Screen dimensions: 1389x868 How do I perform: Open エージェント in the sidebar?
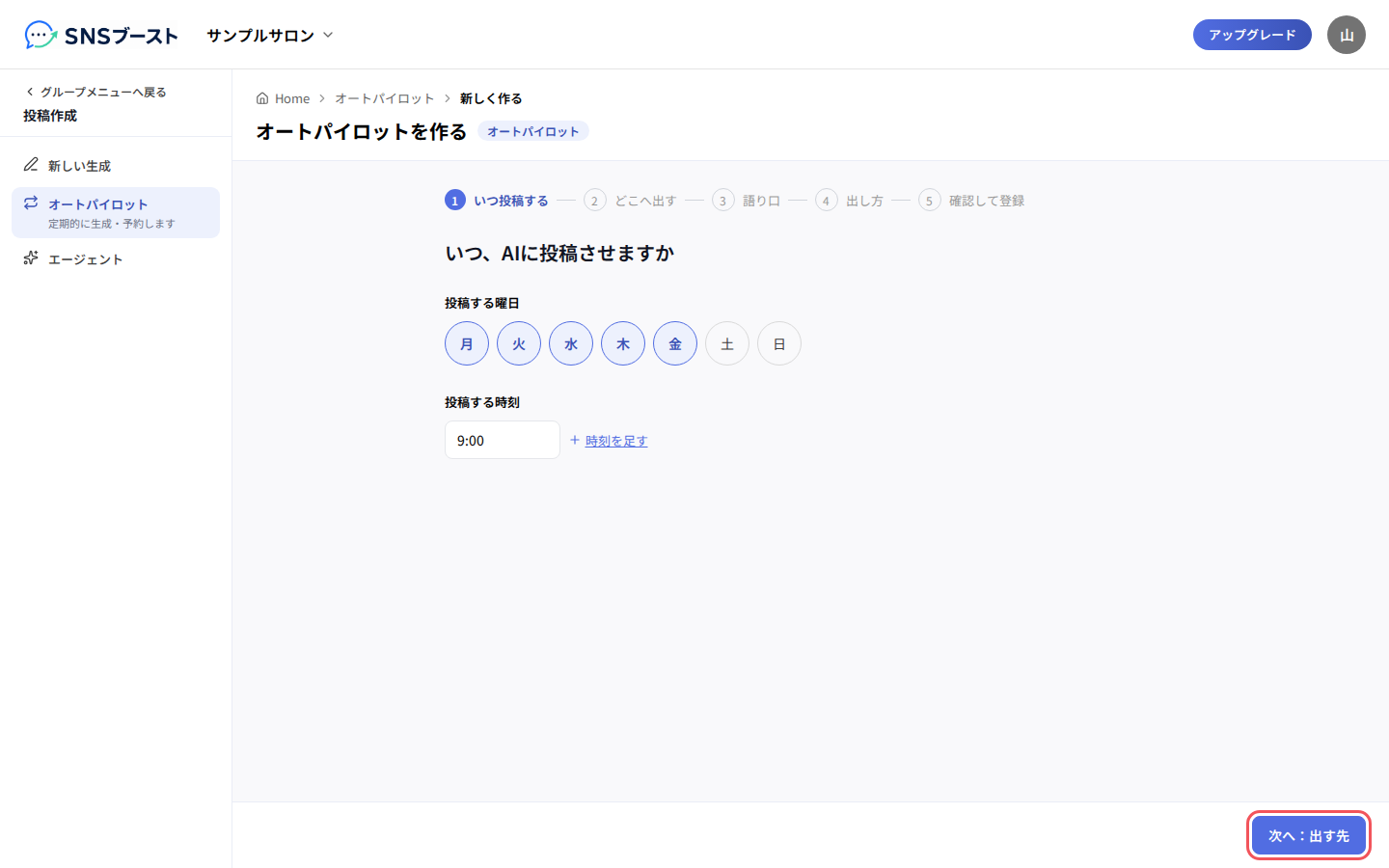click(116, 258)
